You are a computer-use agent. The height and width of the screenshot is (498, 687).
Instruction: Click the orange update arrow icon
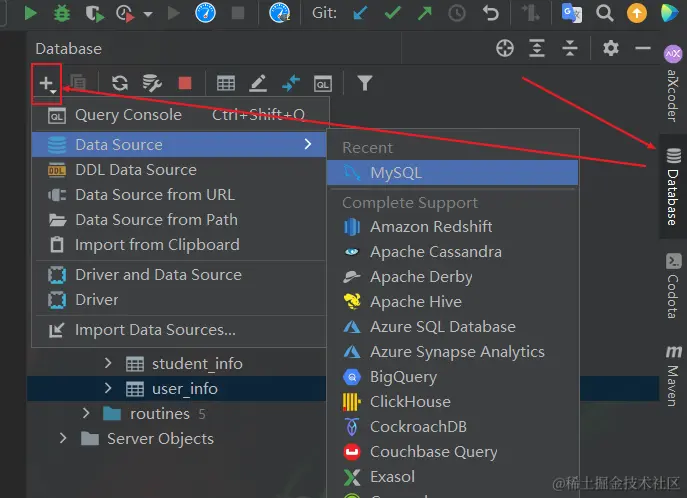click(x=637, y=13)
